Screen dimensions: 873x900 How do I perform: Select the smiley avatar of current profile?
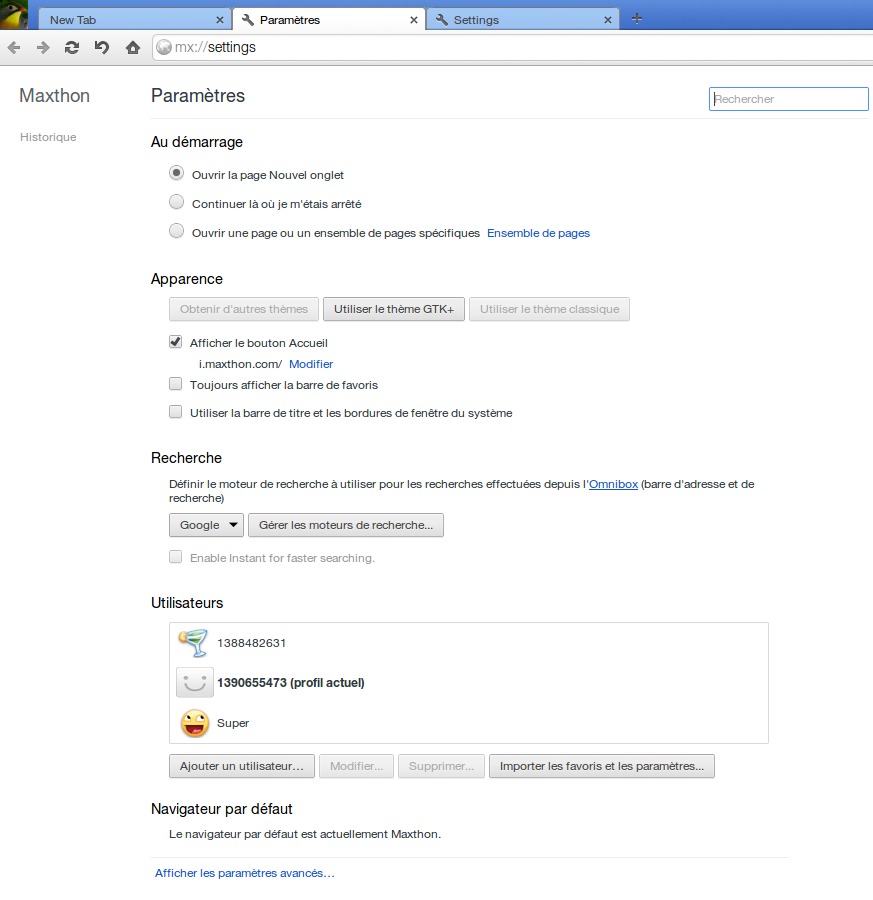[x=195, y=682]
